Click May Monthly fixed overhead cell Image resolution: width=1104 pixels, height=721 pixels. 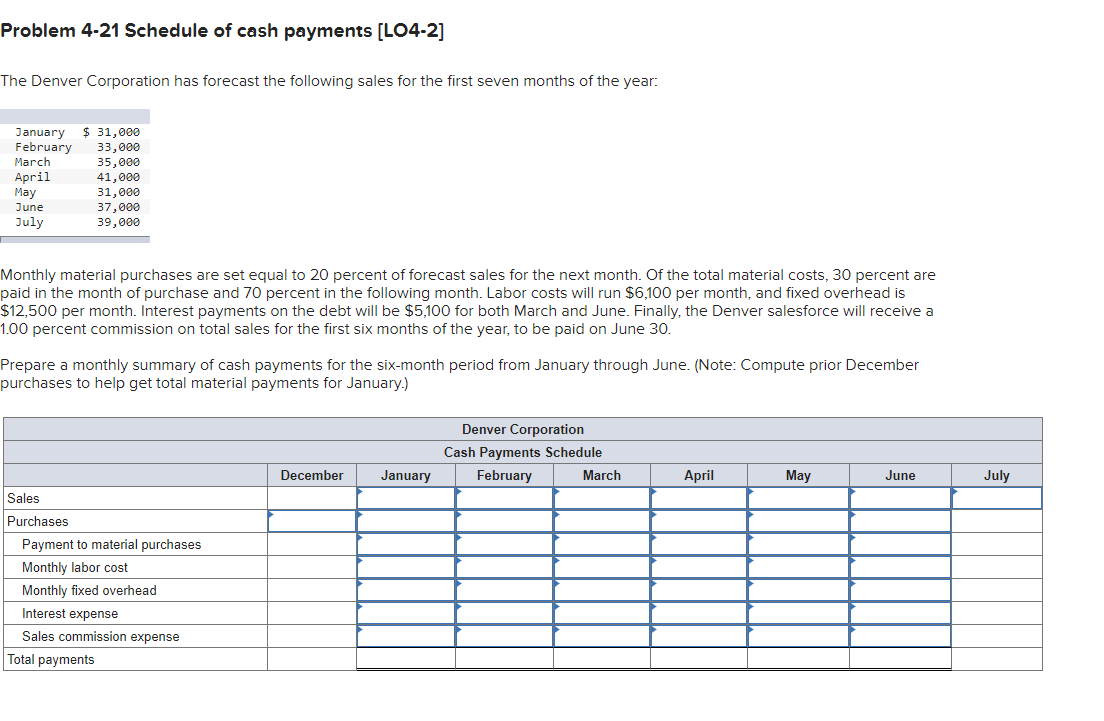point(798,590)
